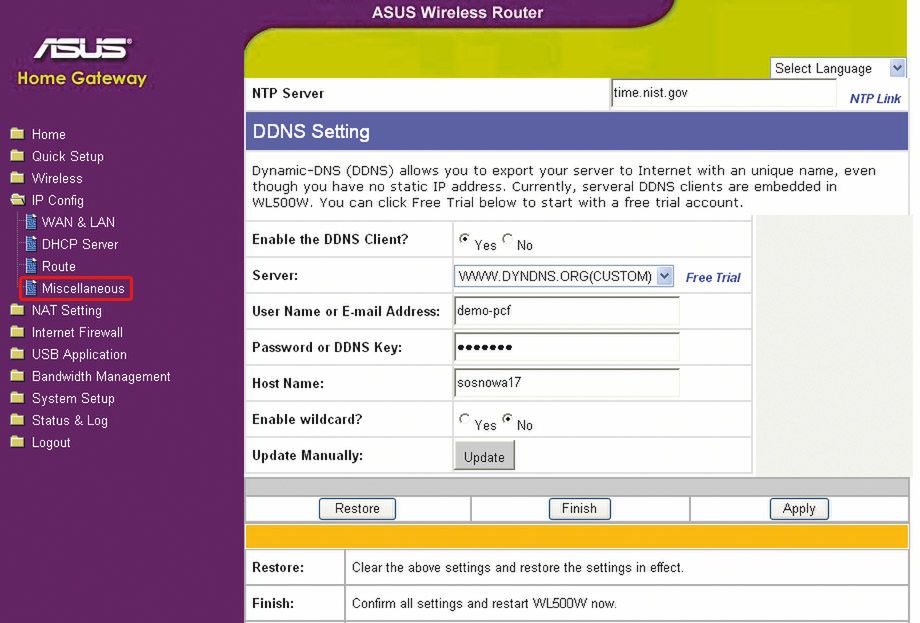
Task: Open Bandwidth Management section
Action: pyautogui.click(x=101, y=377)
